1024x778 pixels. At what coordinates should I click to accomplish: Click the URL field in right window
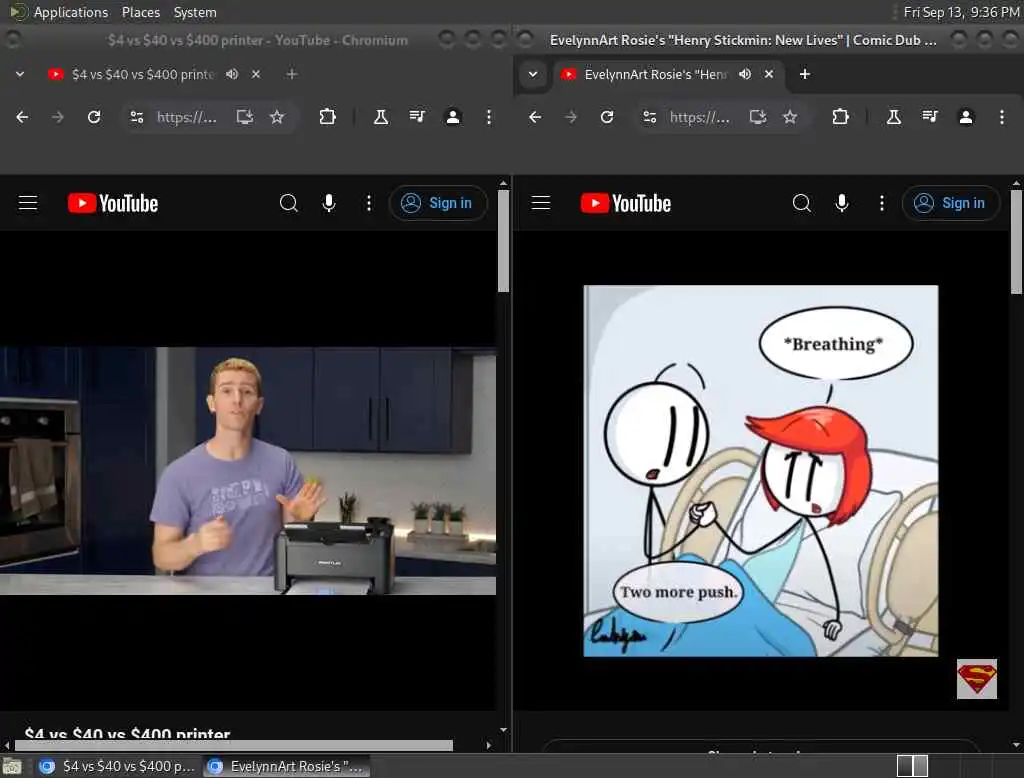(700, 117)
